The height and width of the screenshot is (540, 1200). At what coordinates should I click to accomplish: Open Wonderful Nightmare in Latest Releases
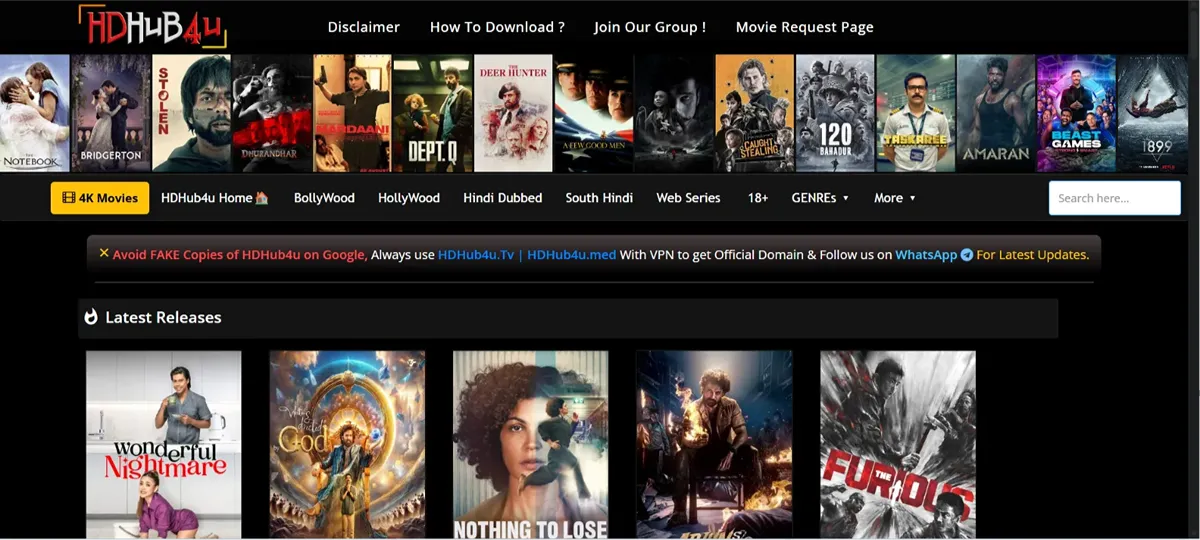pyautogui.click(x=164, y=445)
